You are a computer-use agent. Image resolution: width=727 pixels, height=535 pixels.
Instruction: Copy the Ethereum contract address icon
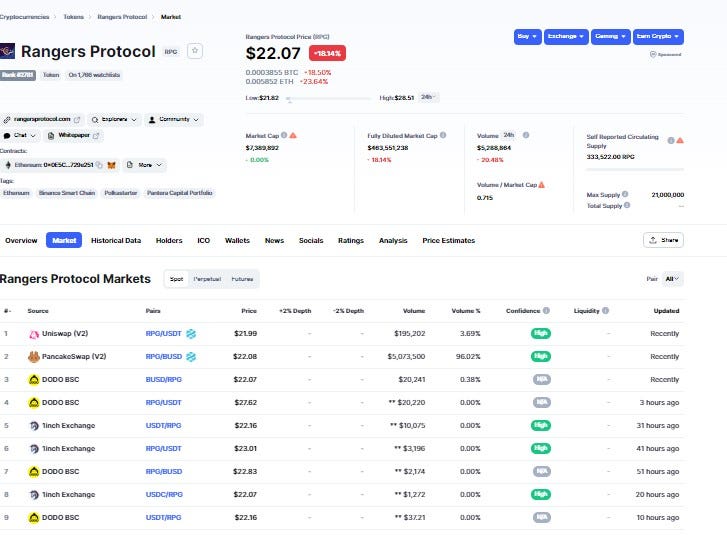[x=99, y=165]
